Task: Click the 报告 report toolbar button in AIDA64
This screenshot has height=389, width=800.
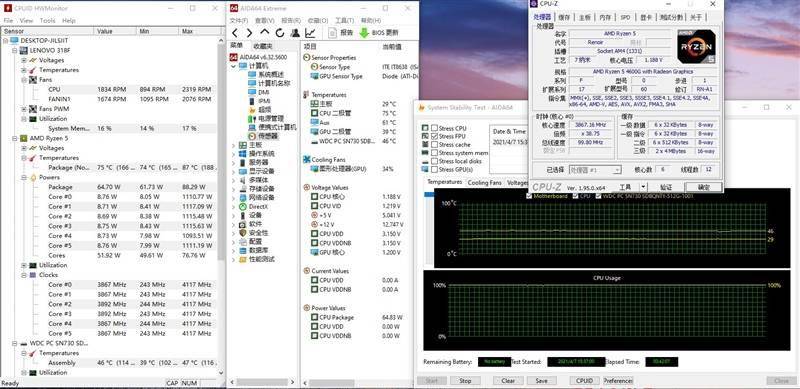Action: click(341, 33)
